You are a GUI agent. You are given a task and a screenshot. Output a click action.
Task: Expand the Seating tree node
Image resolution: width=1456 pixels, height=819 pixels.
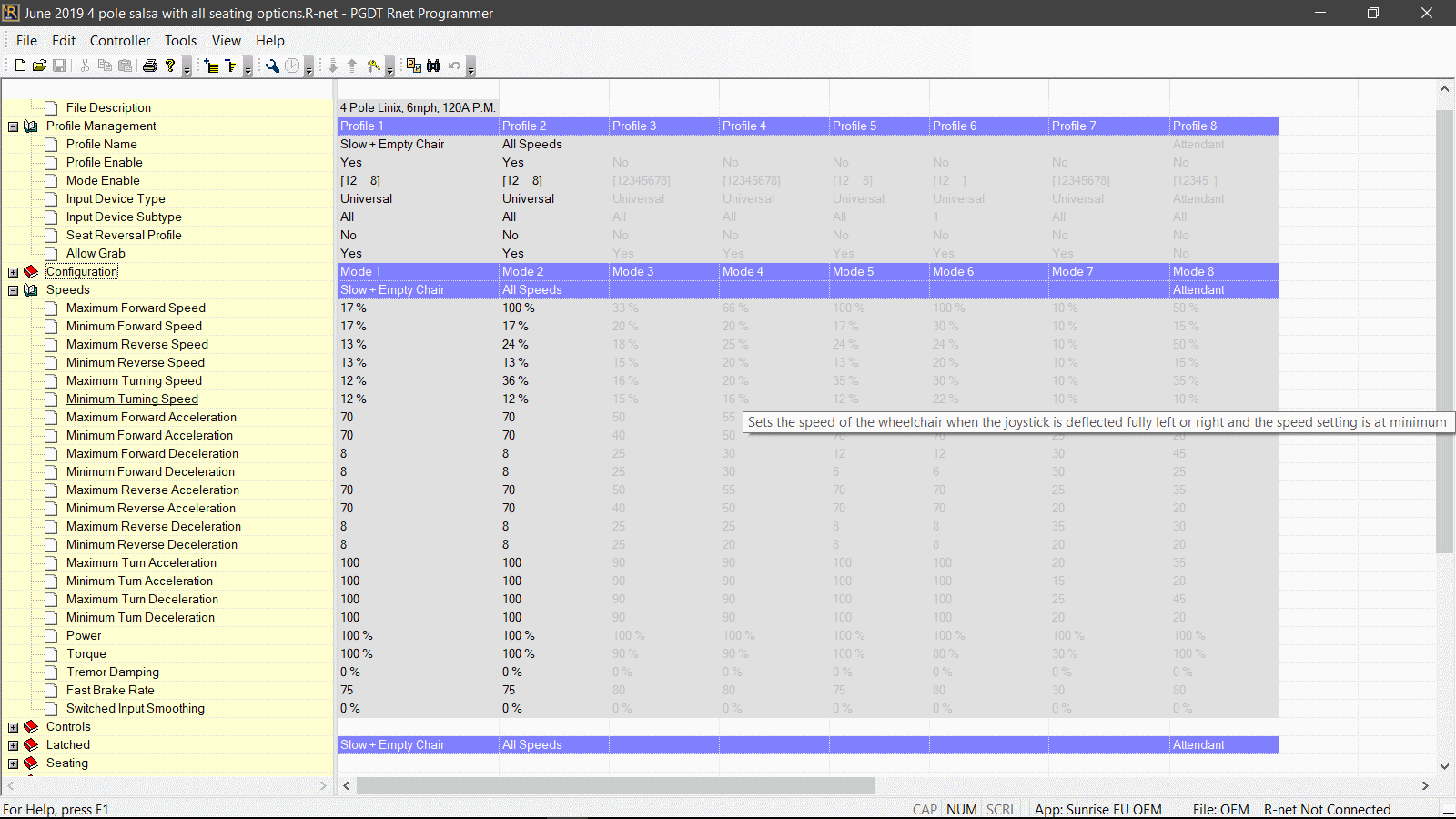click(x=14, y=763)
